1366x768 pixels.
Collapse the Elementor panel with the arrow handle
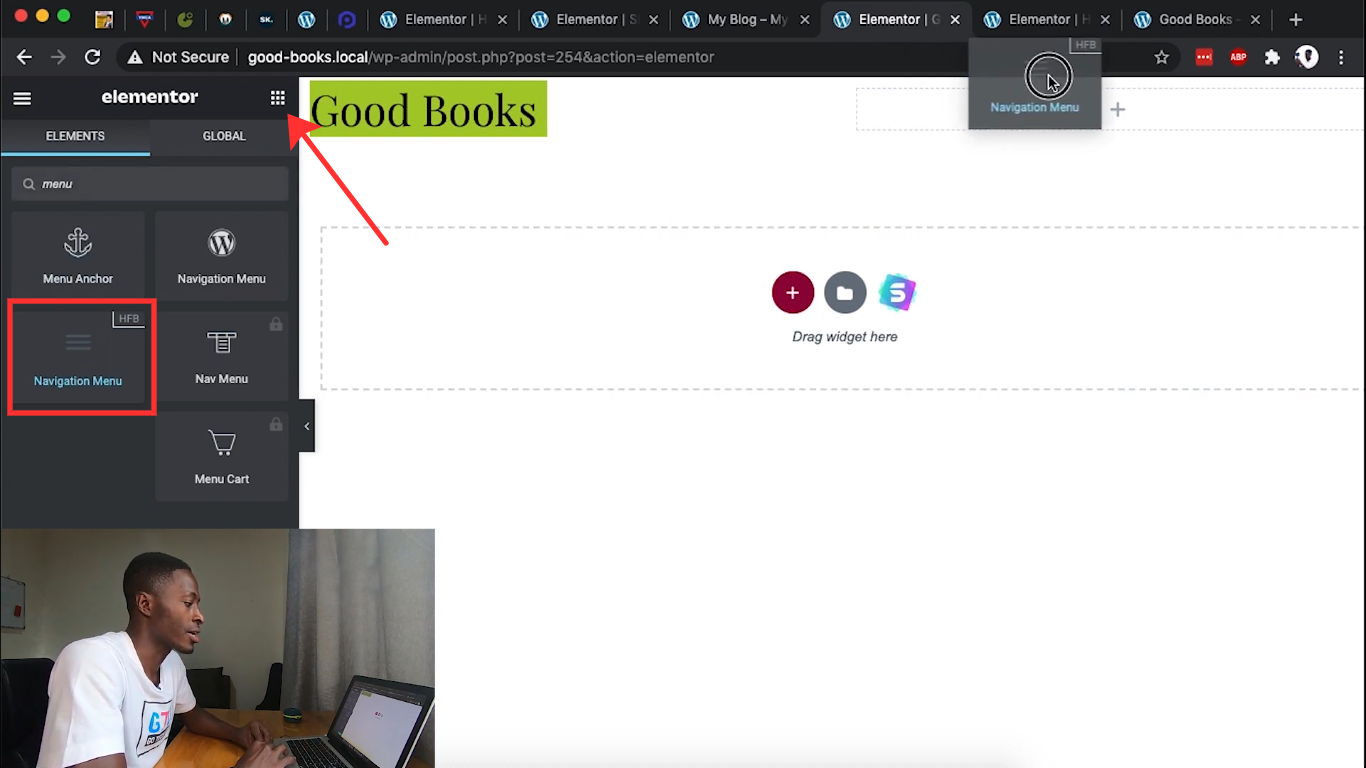(x=307, y=426)
